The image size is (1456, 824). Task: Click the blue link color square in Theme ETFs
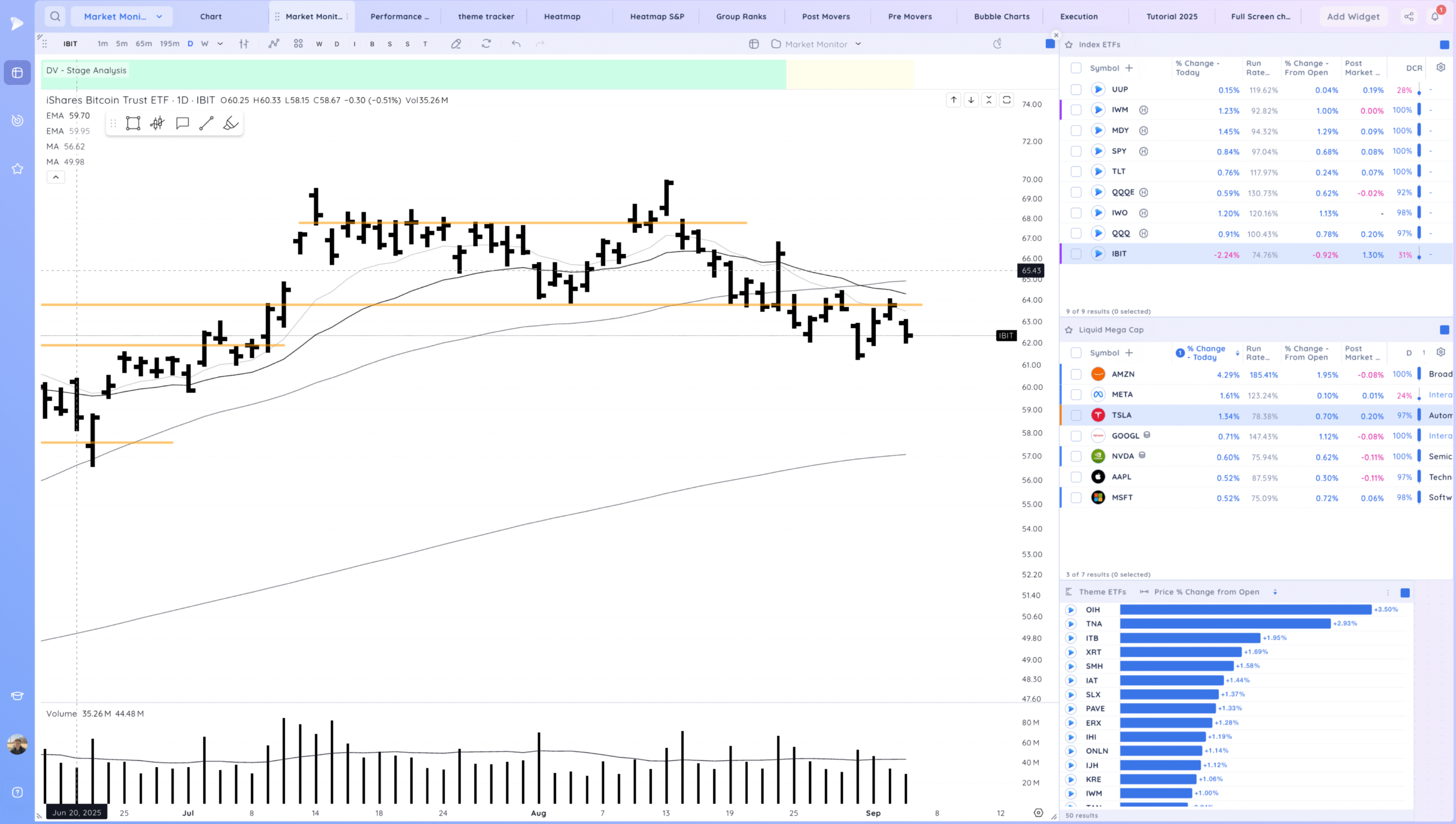[1405, 592]
